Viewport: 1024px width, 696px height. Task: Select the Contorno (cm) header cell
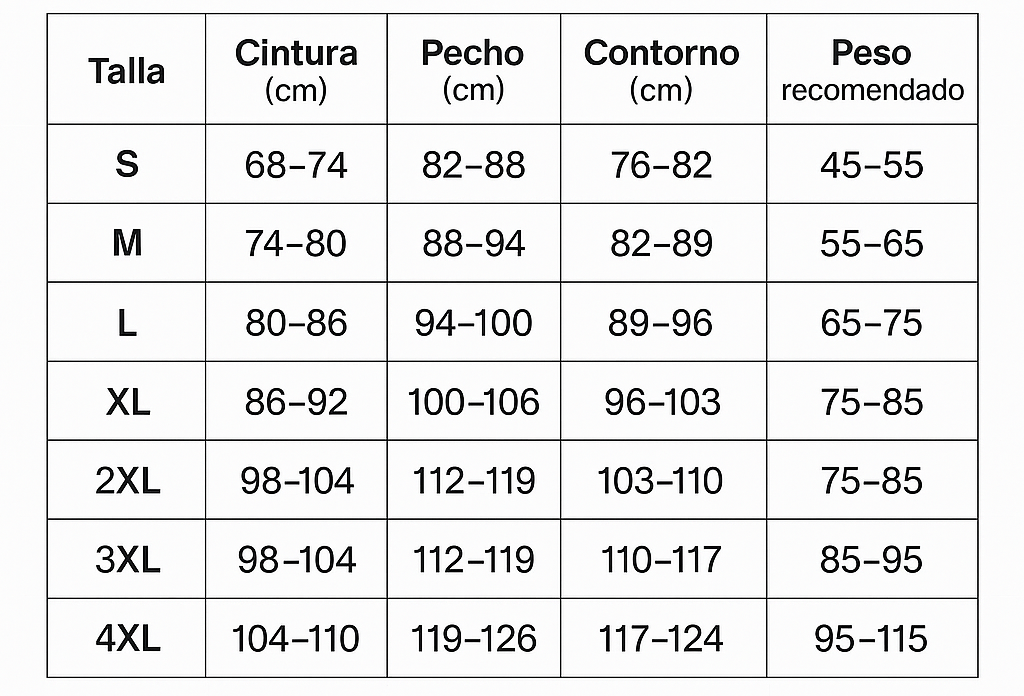coord(661,70)
